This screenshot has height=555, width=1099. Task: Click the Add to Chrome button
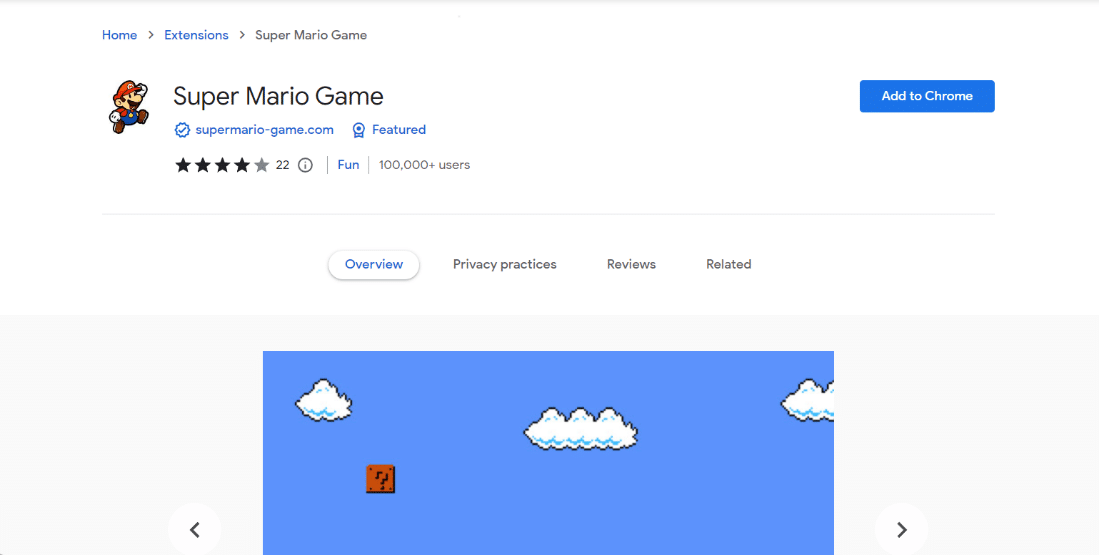[927, 96]
